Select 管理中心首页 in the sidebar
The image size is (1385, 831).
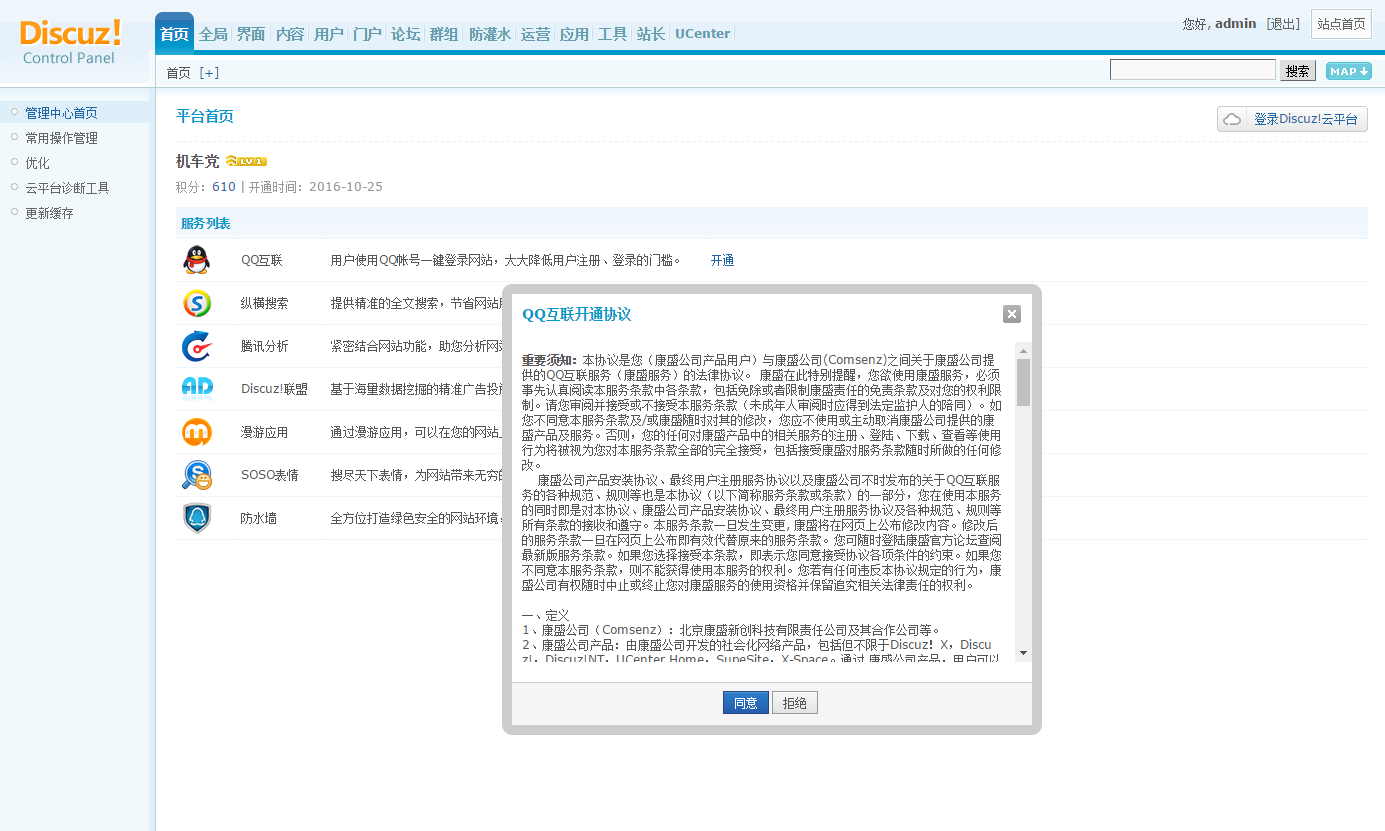click(62, 113)
